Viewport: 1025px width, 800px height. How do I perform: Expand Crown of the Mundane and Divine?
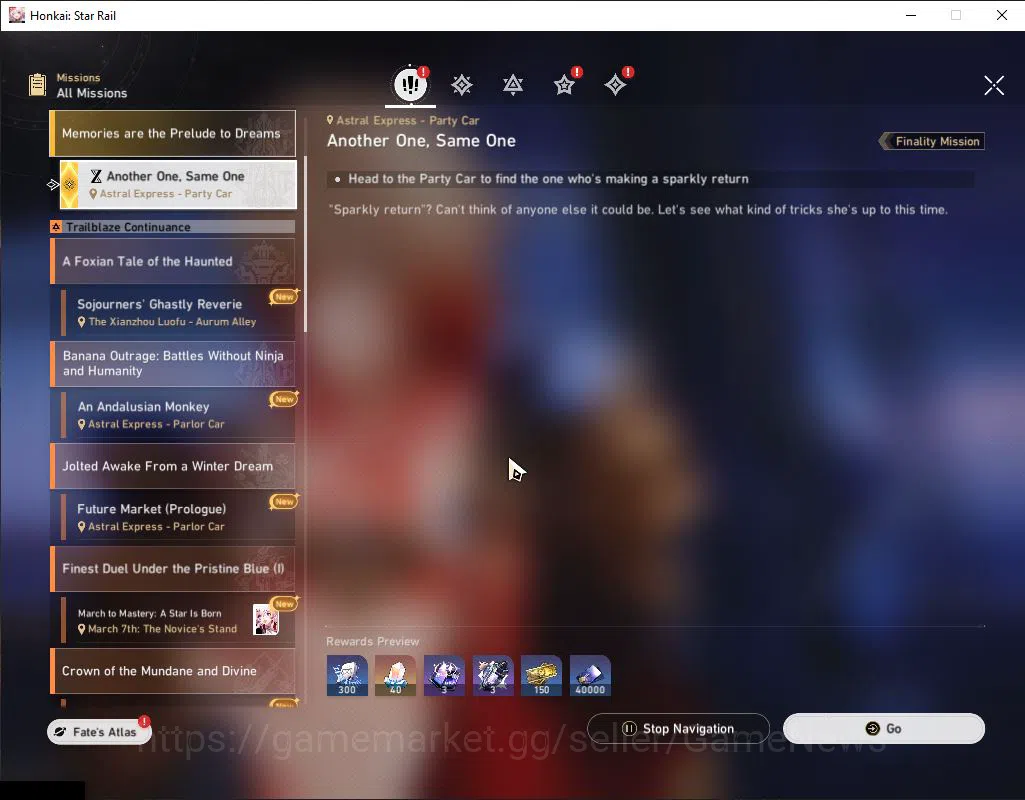(173, 671)
